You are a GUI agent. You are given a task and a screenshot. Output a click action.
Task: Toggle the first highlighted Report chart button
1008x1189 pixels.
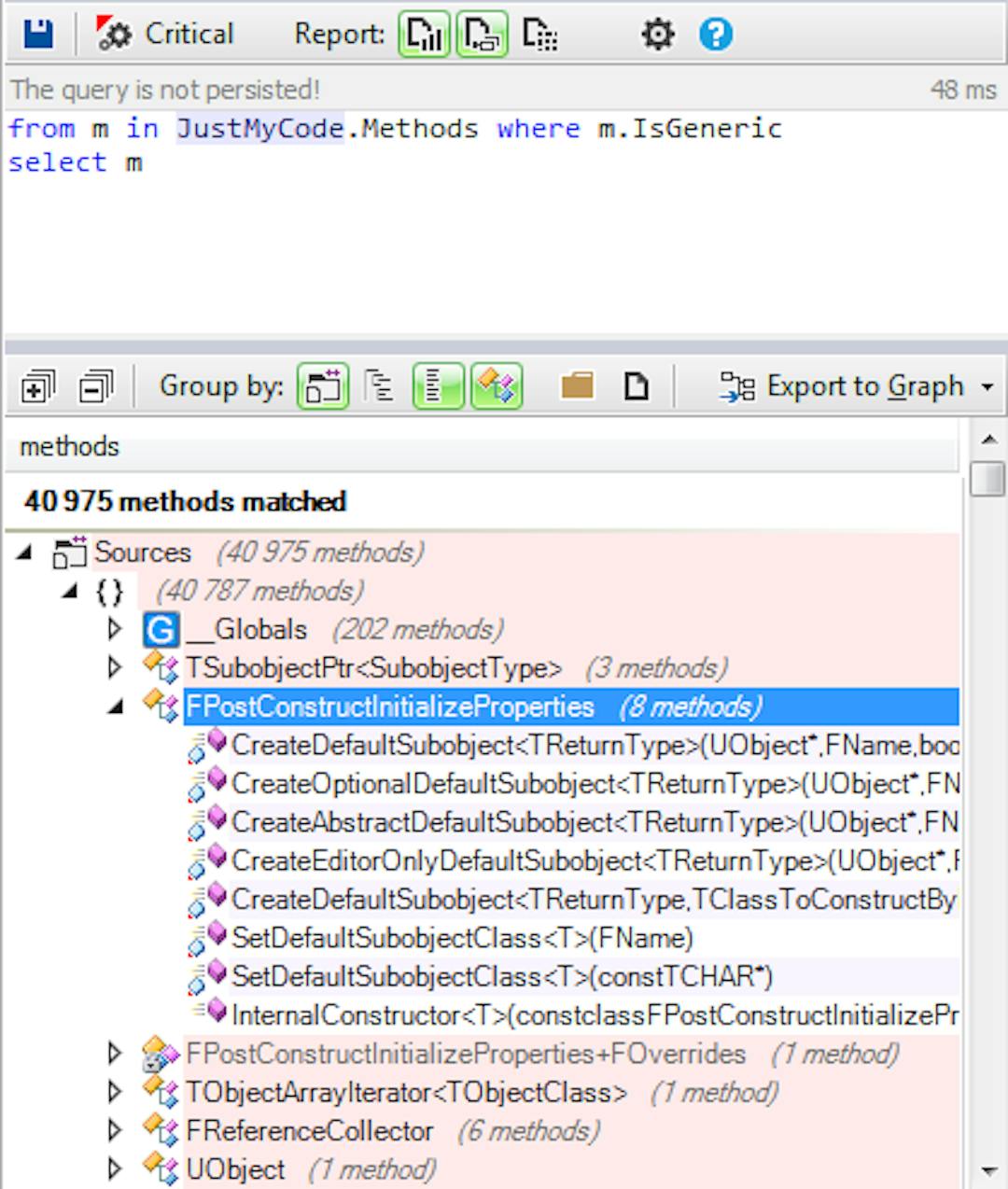point(424,35)
